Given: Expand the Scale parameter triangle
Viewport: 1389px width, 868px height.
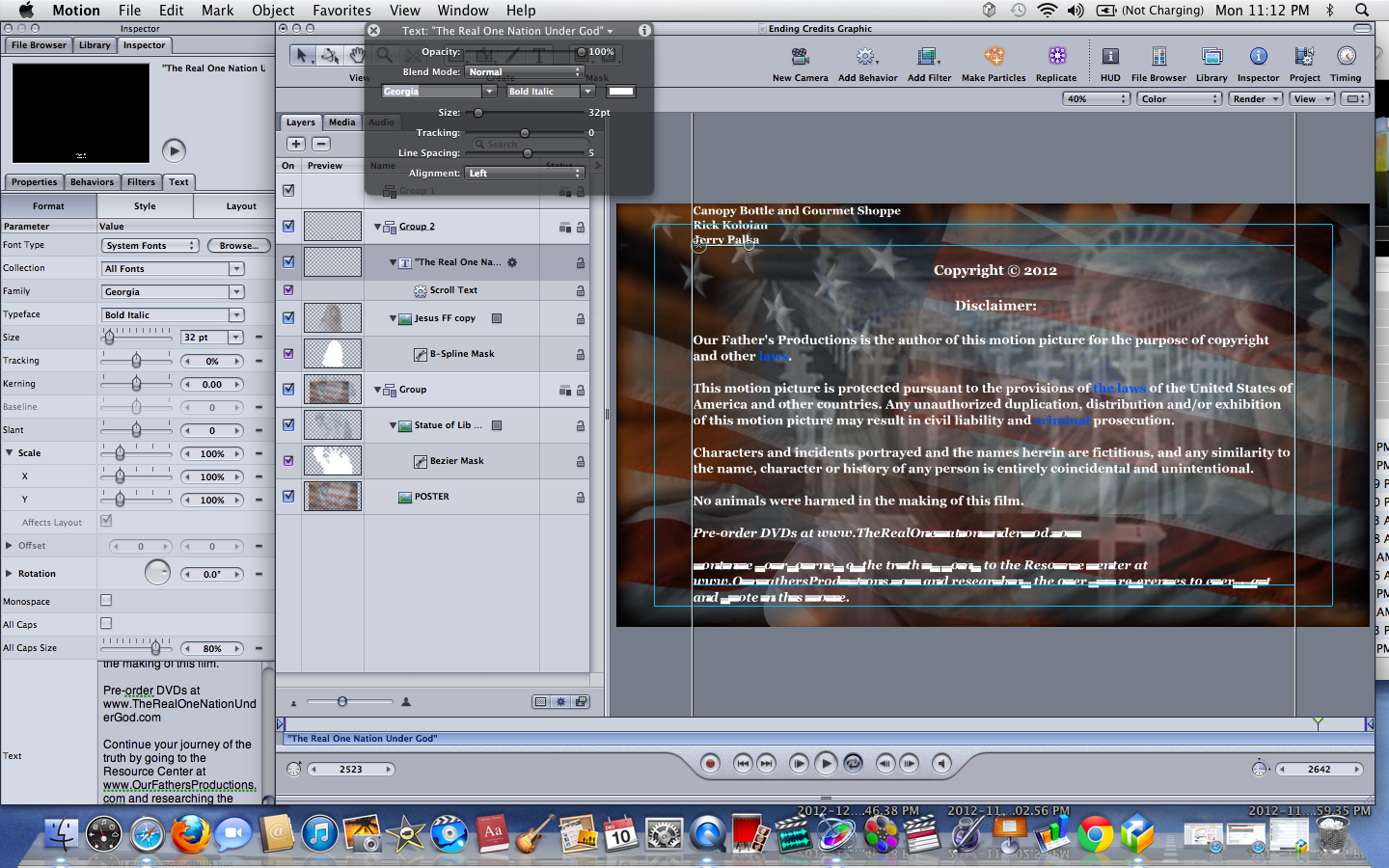Looking at the screenshot, I should 10,452.
